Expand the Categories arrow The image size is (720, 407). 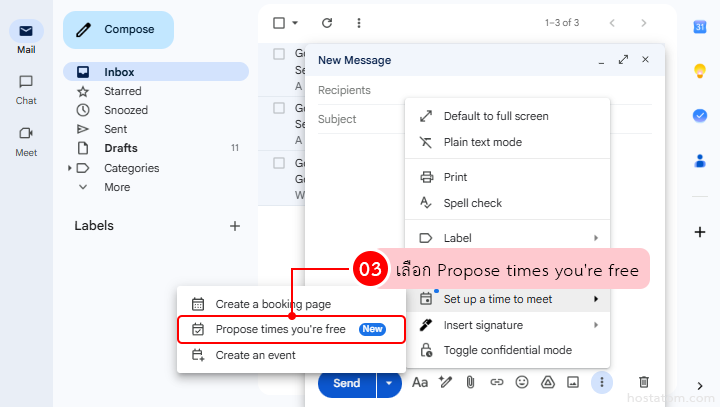click(69, 168)
